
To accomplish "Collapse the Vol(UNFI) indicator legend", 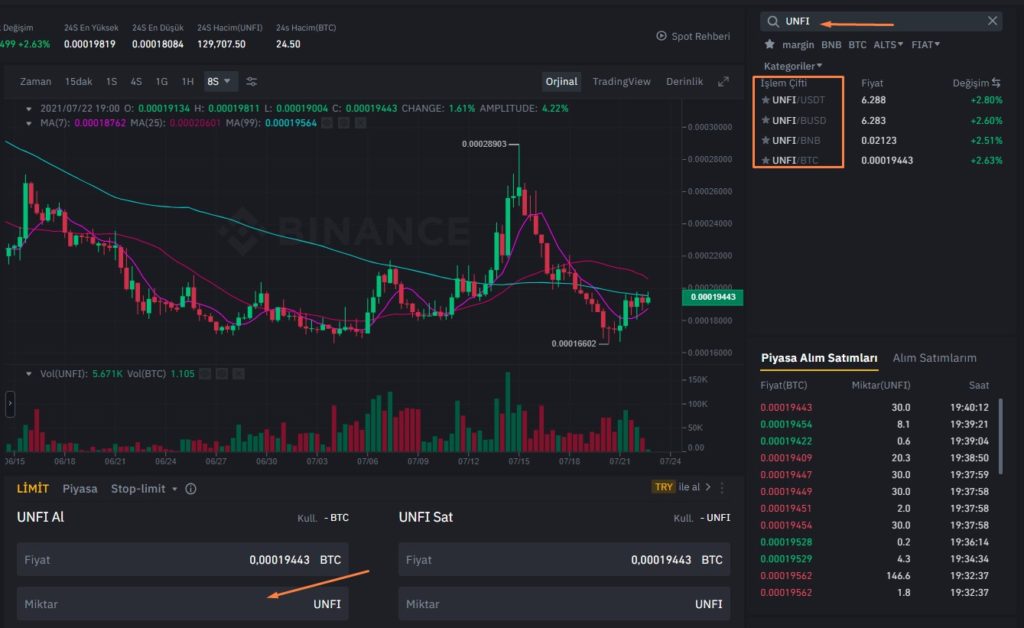I will (29, 374).
